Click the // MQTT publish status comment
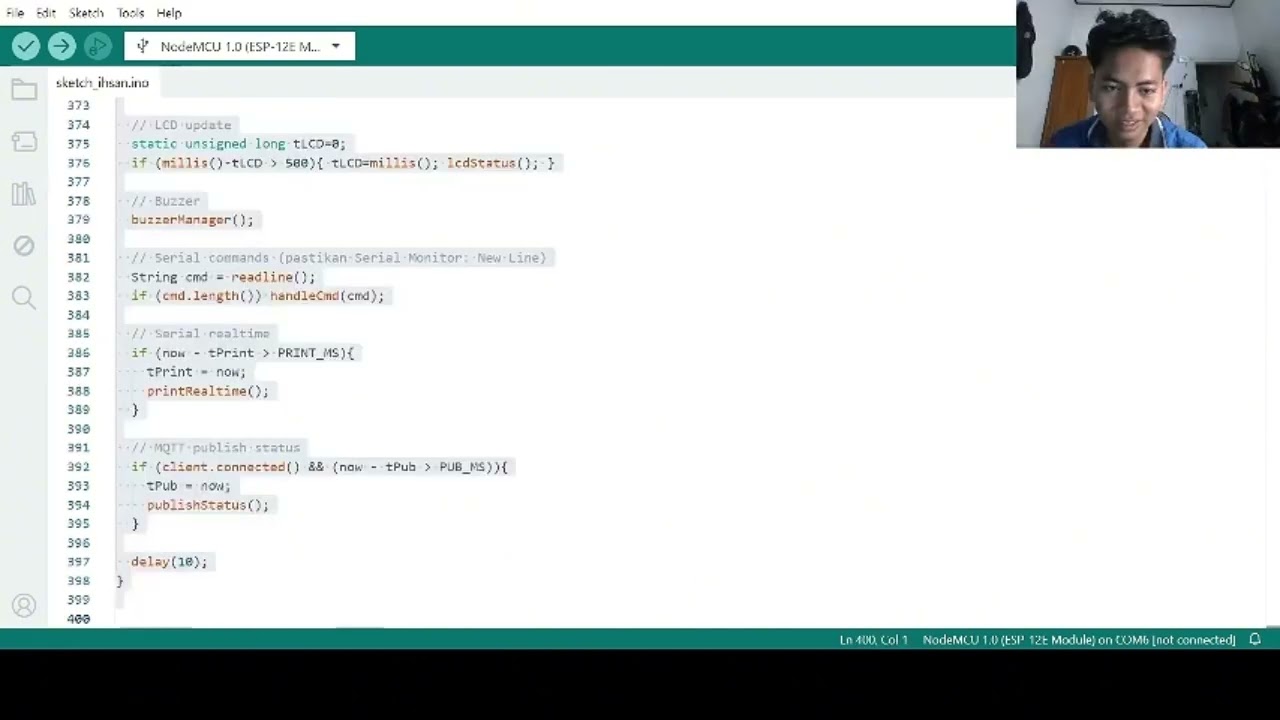Viewport: 1280px width, 720px height. click(216, 448)
